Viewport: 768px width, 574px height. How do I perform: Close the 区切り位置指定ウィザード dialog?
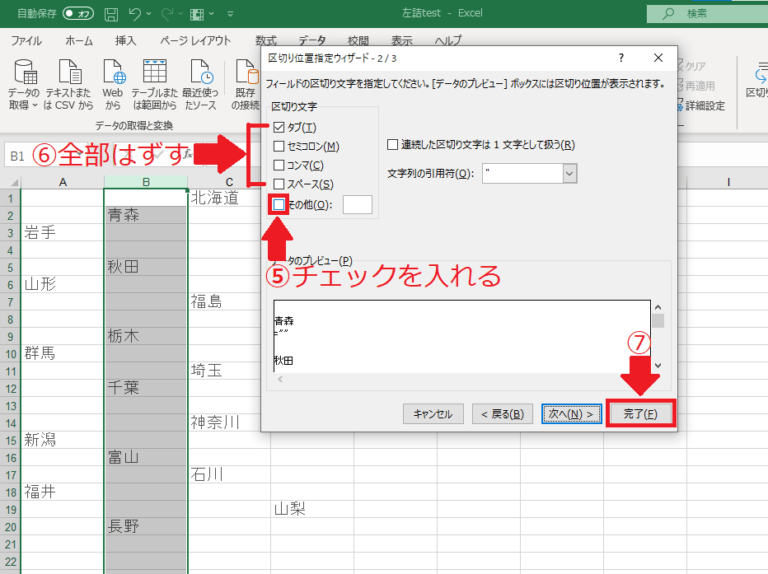pos(658,58)
